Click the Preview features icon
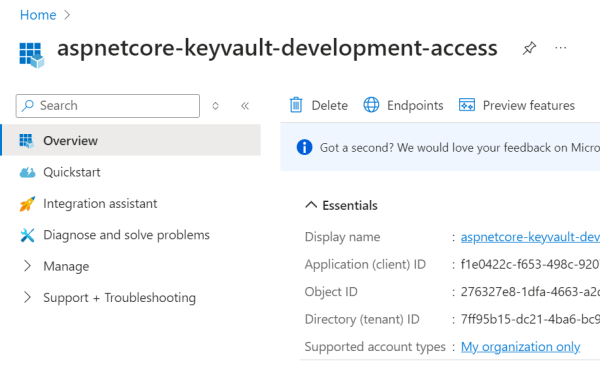 click(467, 105)
